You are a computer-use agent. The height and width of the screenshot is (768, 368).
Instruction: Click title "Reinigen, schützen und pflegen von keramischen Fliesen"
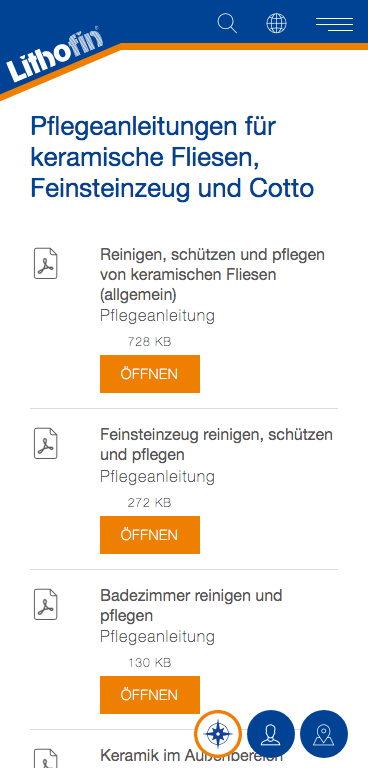213,275
